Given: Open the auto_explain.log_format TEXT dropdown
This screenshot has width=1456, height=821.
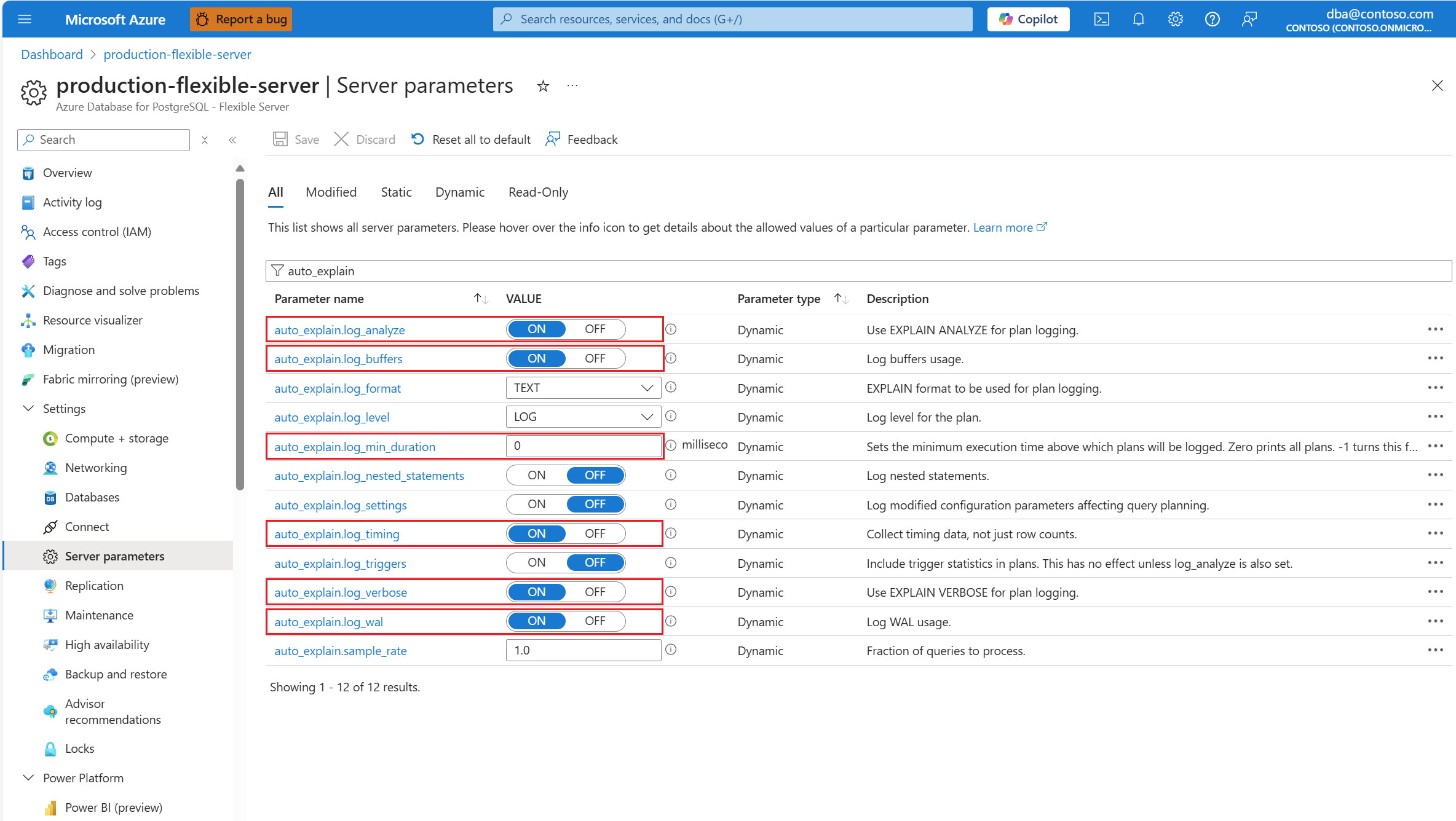Looking at the screenshot, I should [x=583, y=388].
